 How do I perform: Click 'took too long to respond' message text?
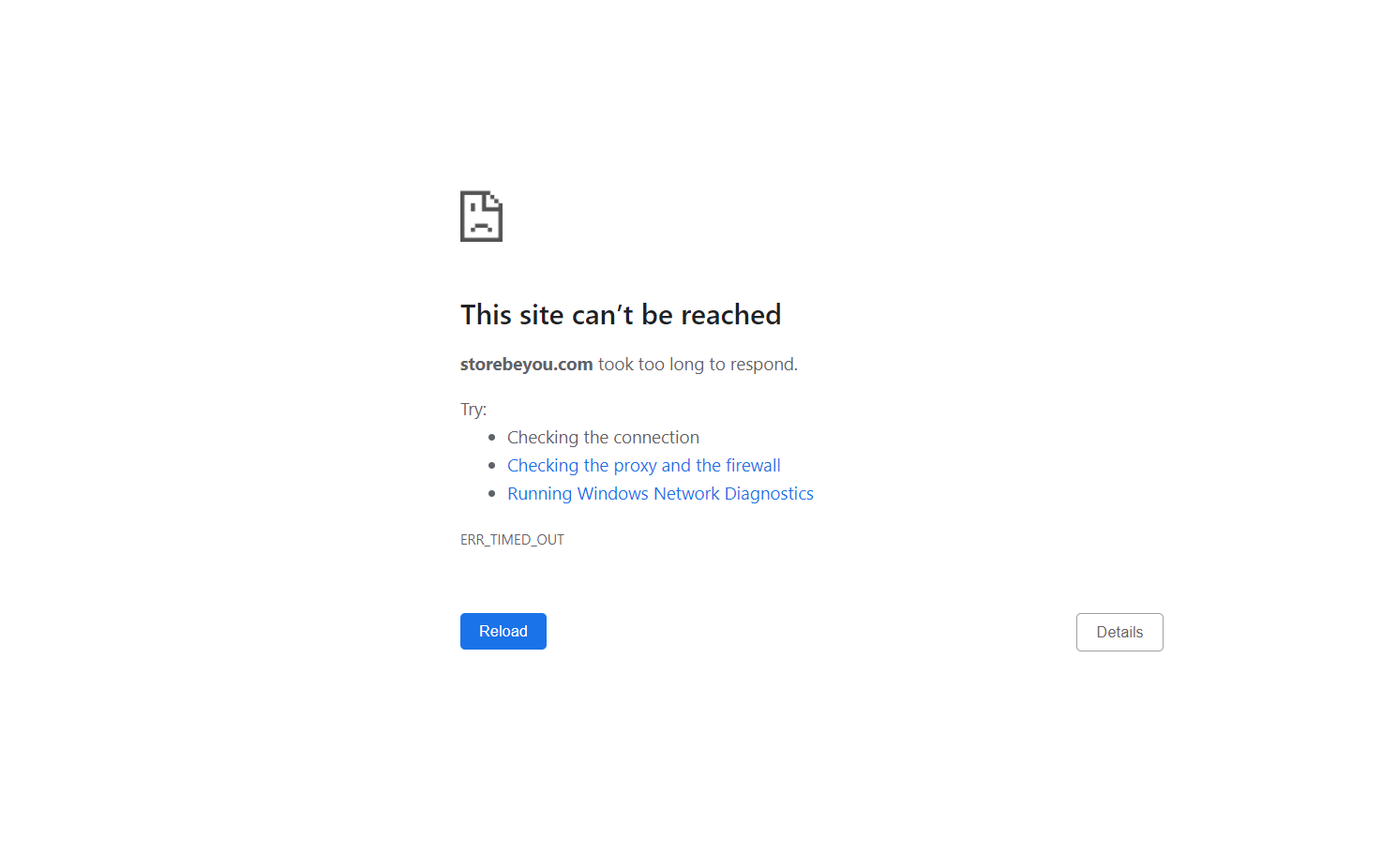[698, 364]
